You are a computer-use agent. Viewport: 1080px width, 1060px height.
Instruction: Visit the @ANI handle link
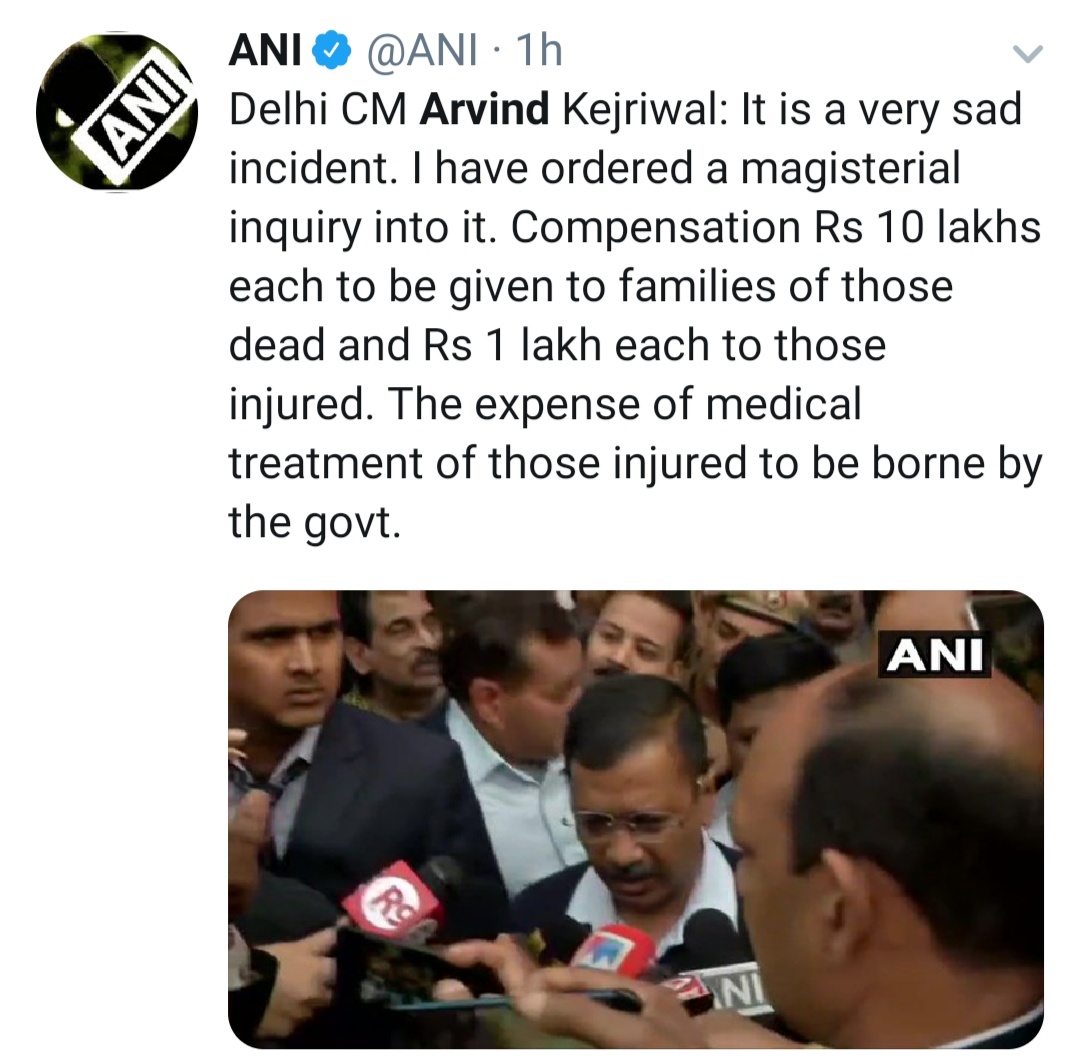(x=422, y=50)
